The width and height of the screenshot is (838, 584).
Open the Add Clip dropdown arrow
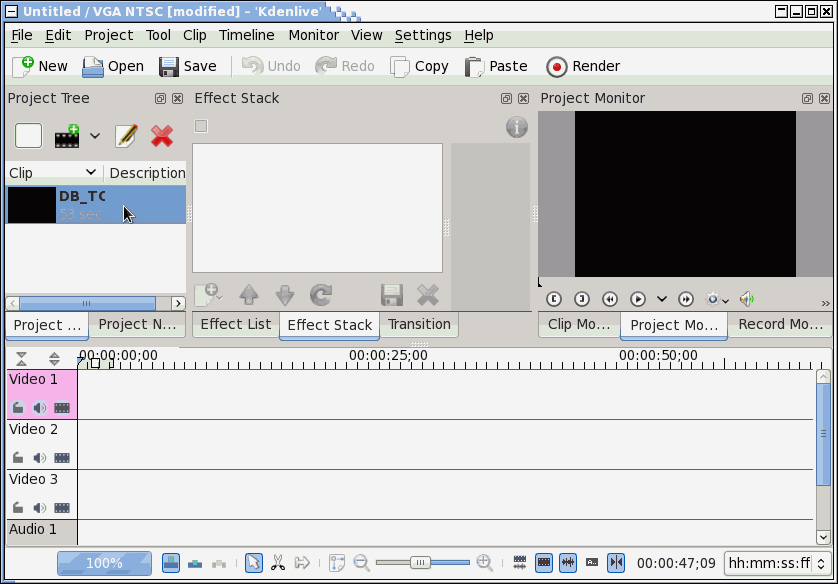click(95, 136)
